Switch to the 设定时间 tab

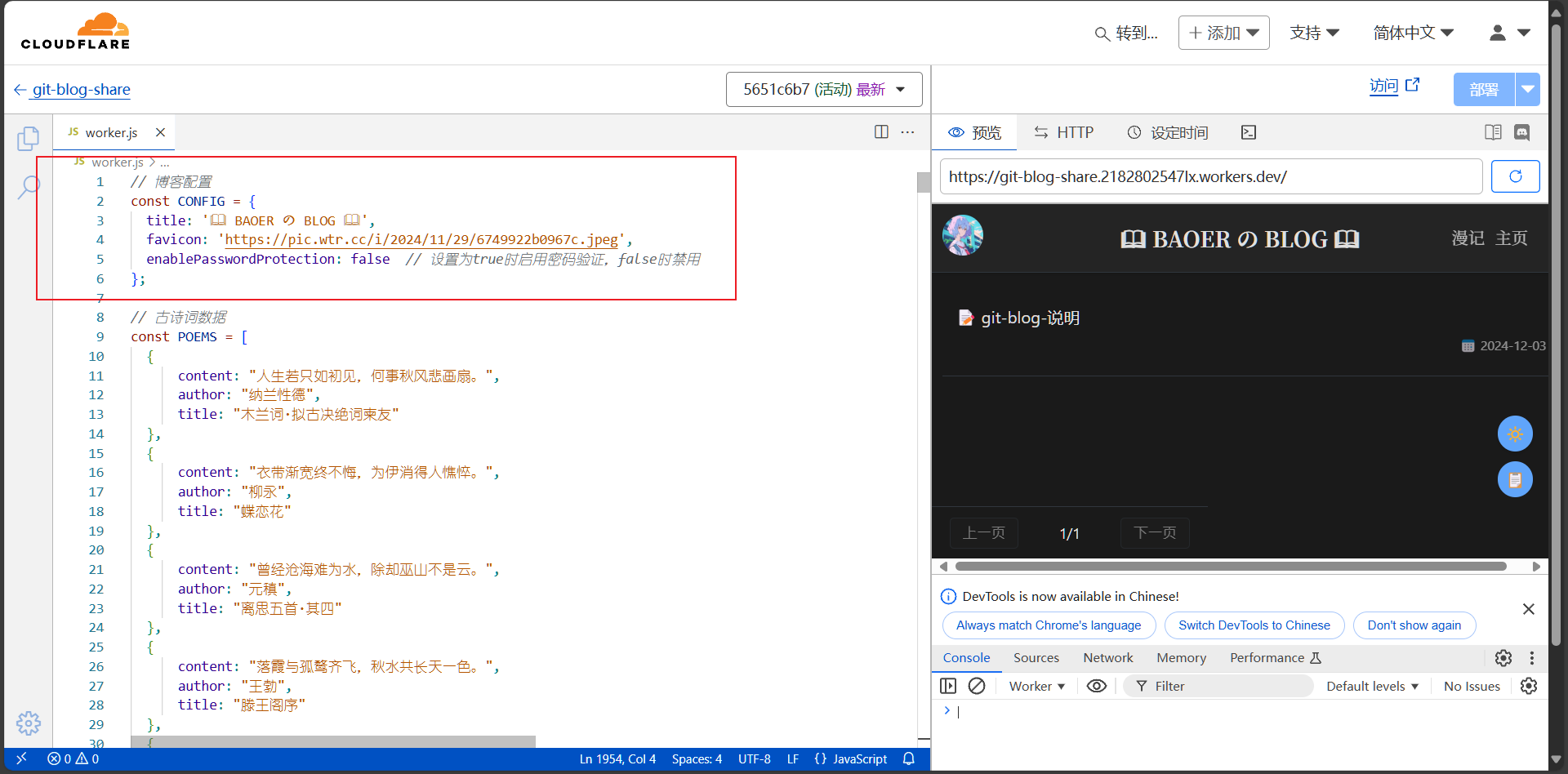[1168, 132]
